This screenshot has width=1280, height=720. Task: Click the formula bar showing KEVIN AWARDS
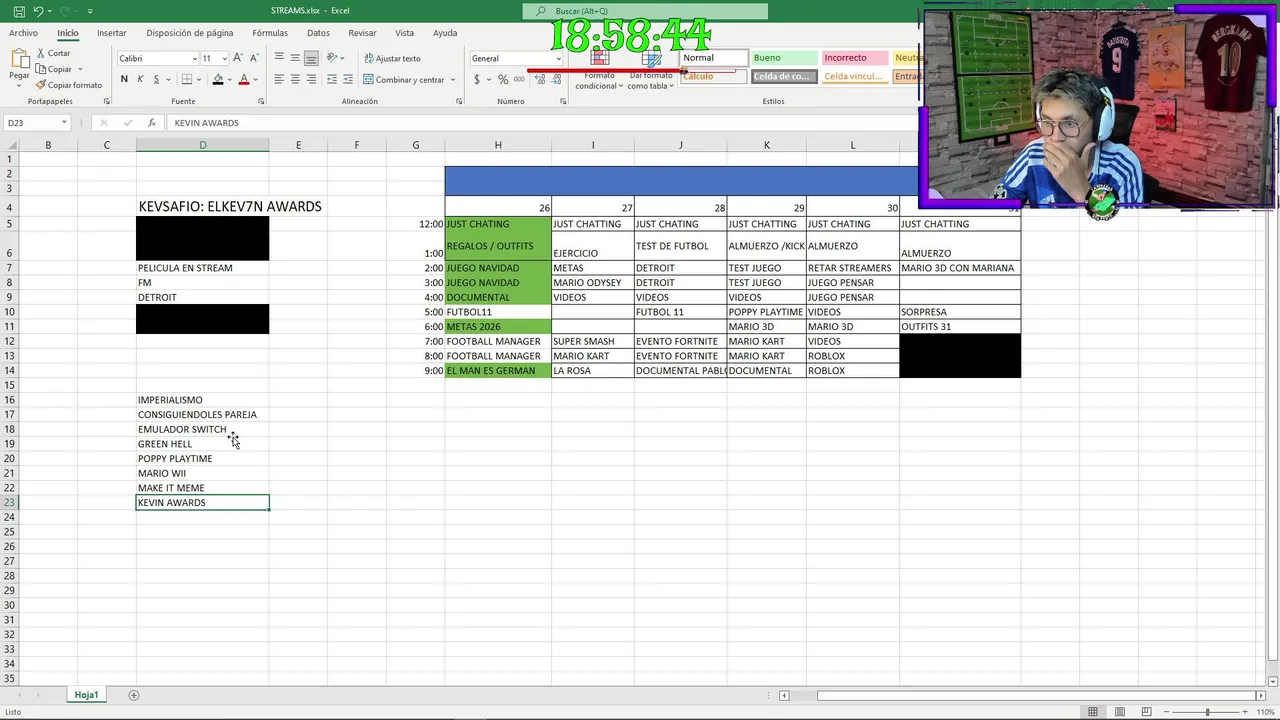[540, 123]
